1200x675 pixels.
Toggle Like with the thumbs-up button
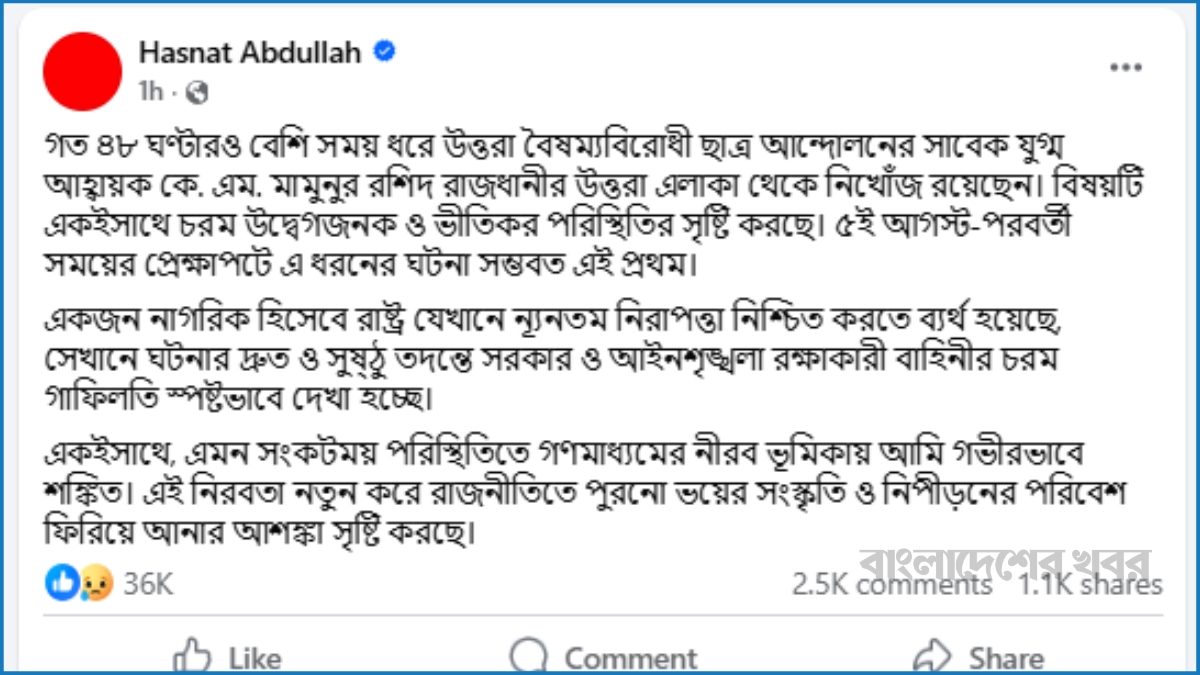226,657
